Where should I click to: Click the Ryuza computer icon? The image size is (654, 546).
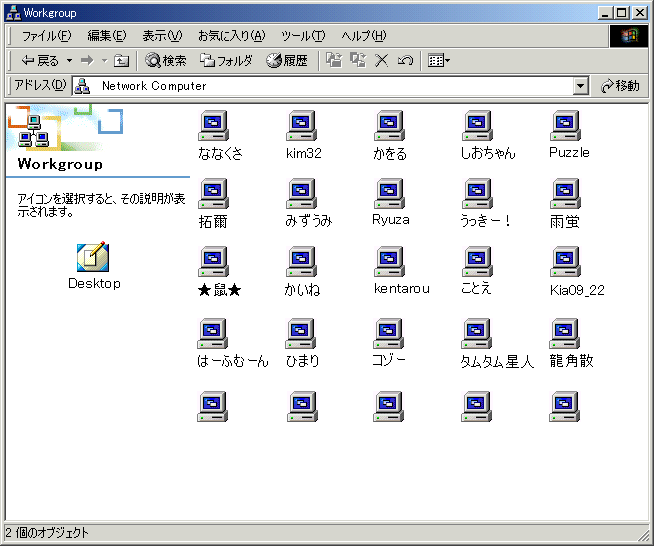point(389,194)
